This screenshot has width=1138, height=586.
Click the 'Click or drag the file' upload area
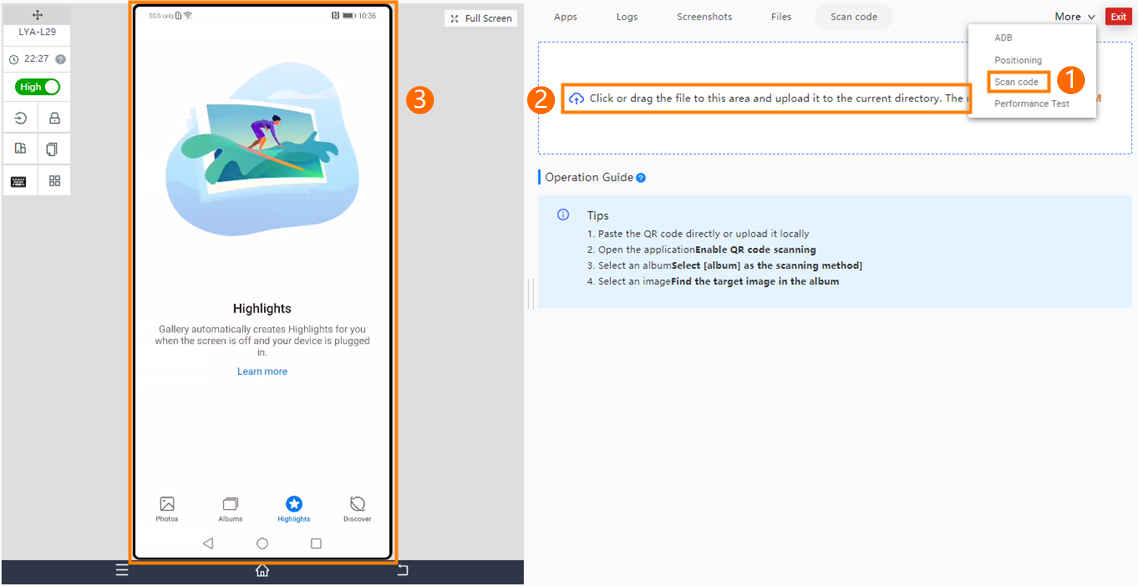coord(835,98)
